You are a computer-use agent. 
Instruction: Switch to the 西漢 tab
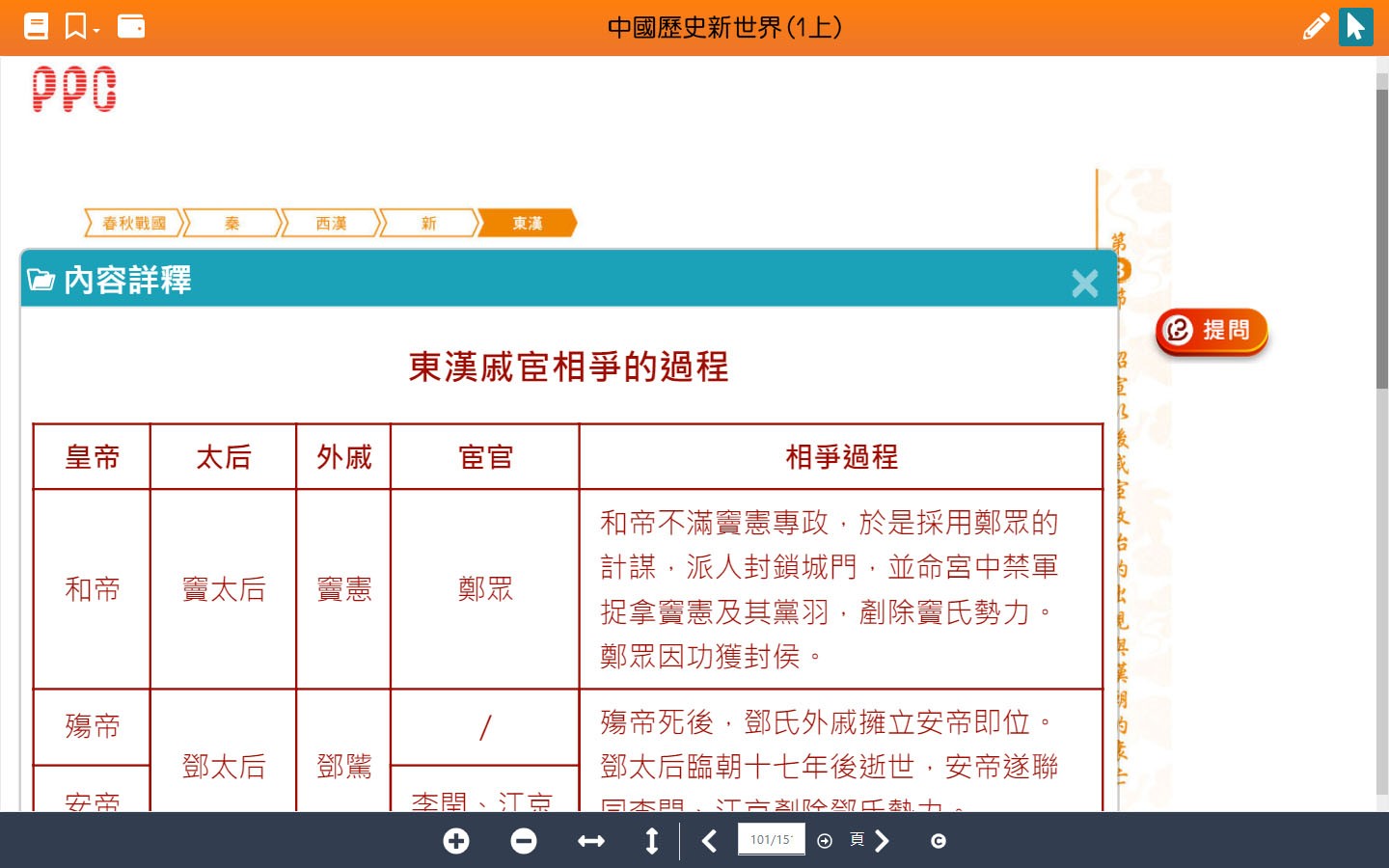(331, 224)
